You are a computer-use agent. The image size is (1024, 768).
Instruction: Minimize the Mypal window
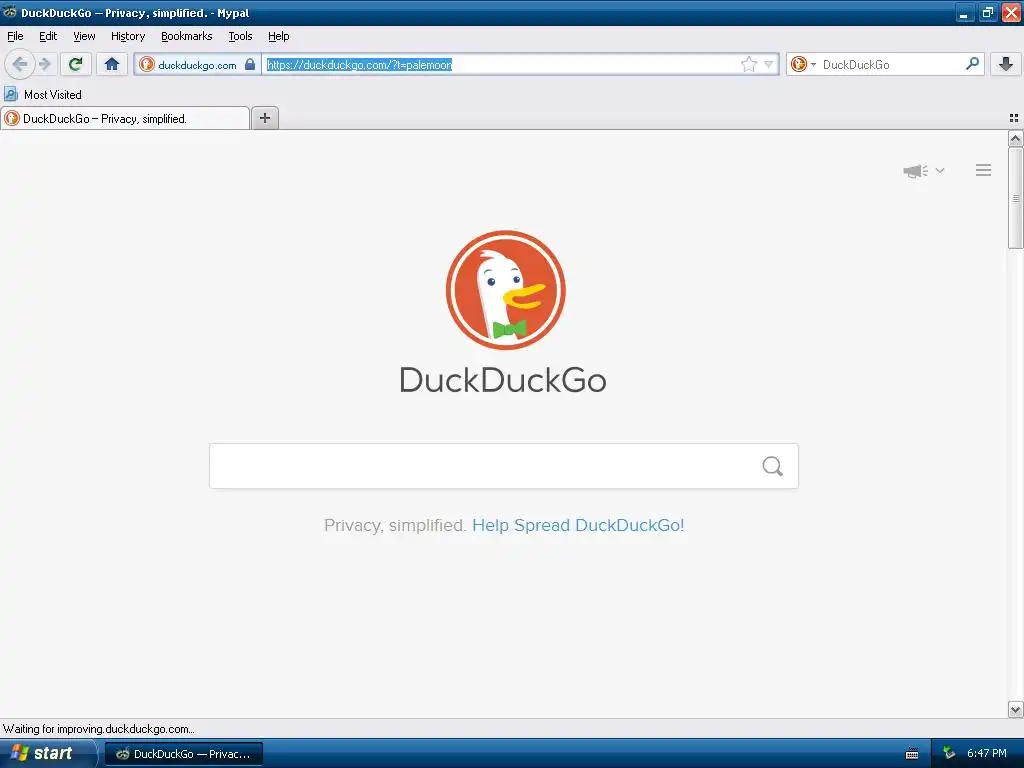point(964,12)
